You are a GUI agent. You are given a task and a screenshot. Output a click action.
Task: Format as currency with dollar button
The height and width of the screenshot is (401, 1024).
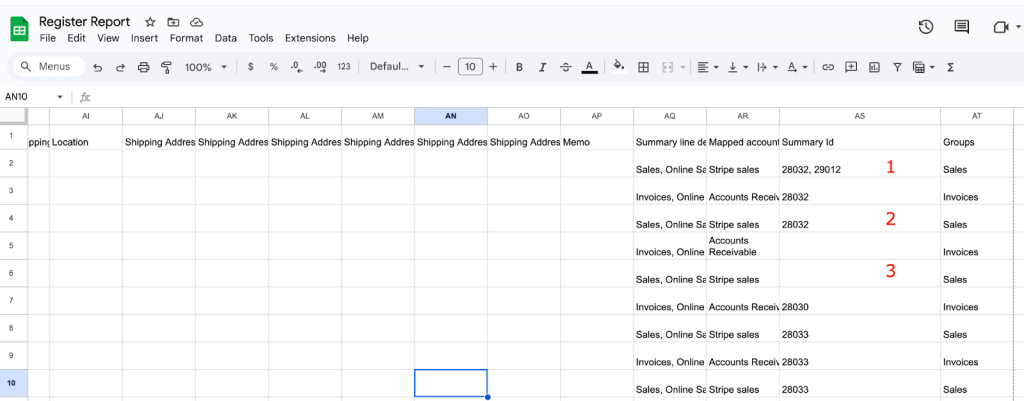tap(250, 67)
